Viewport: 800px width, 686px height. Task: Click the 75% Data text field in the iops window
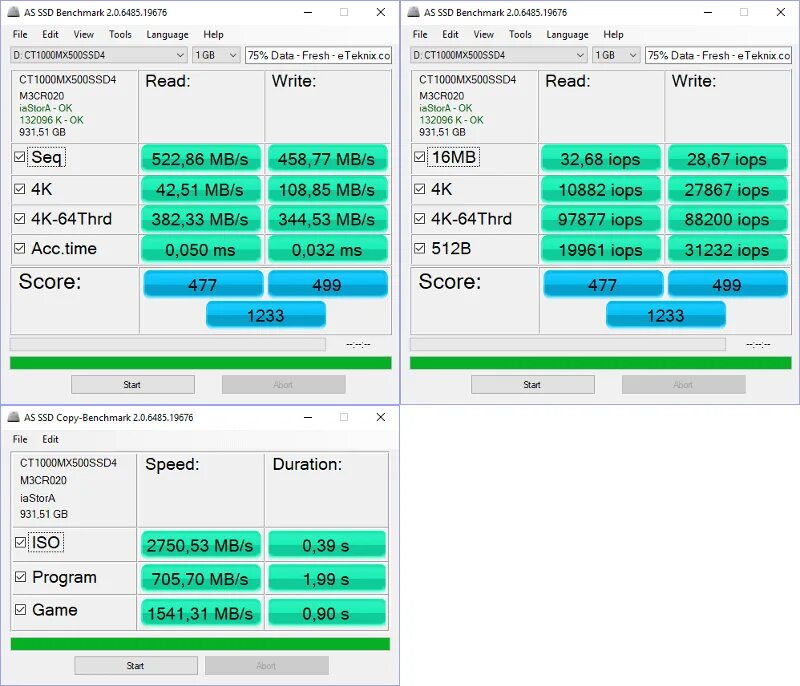(718, 55)
